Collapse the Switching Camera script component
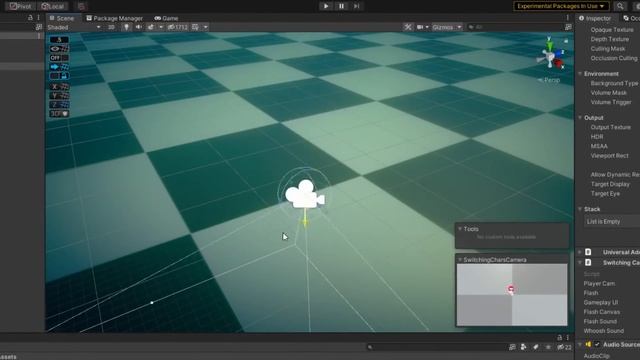The width and height of the screenshot is (640, 360). tap(580, 262)
